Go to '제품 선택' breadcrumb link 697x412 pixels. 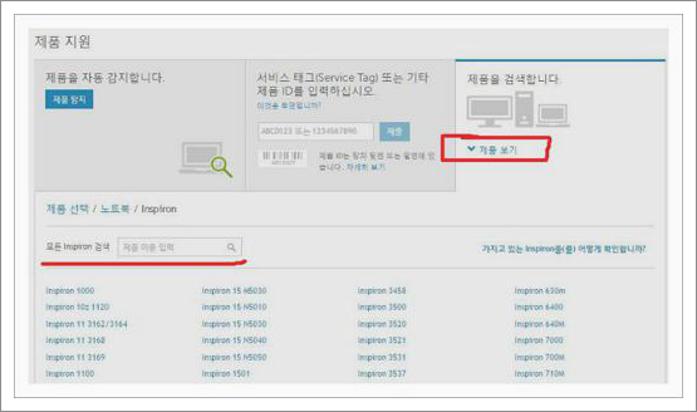click(x=68, y=209)
